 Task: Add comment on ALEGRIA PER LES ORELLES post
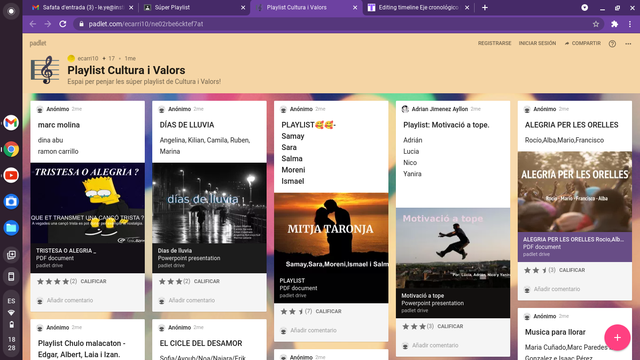pyautogui.click(x=557, y=289)
